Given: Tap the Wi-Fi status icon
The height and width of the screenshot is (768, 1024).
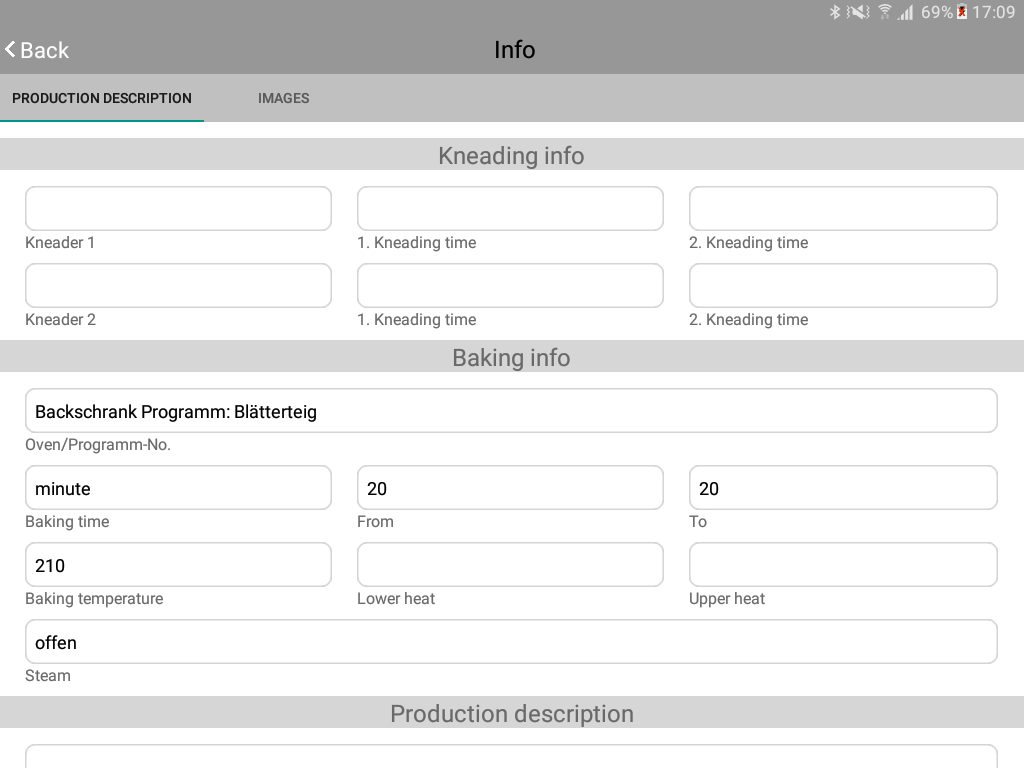Looking at the screenshot, I should click(884, 13).
